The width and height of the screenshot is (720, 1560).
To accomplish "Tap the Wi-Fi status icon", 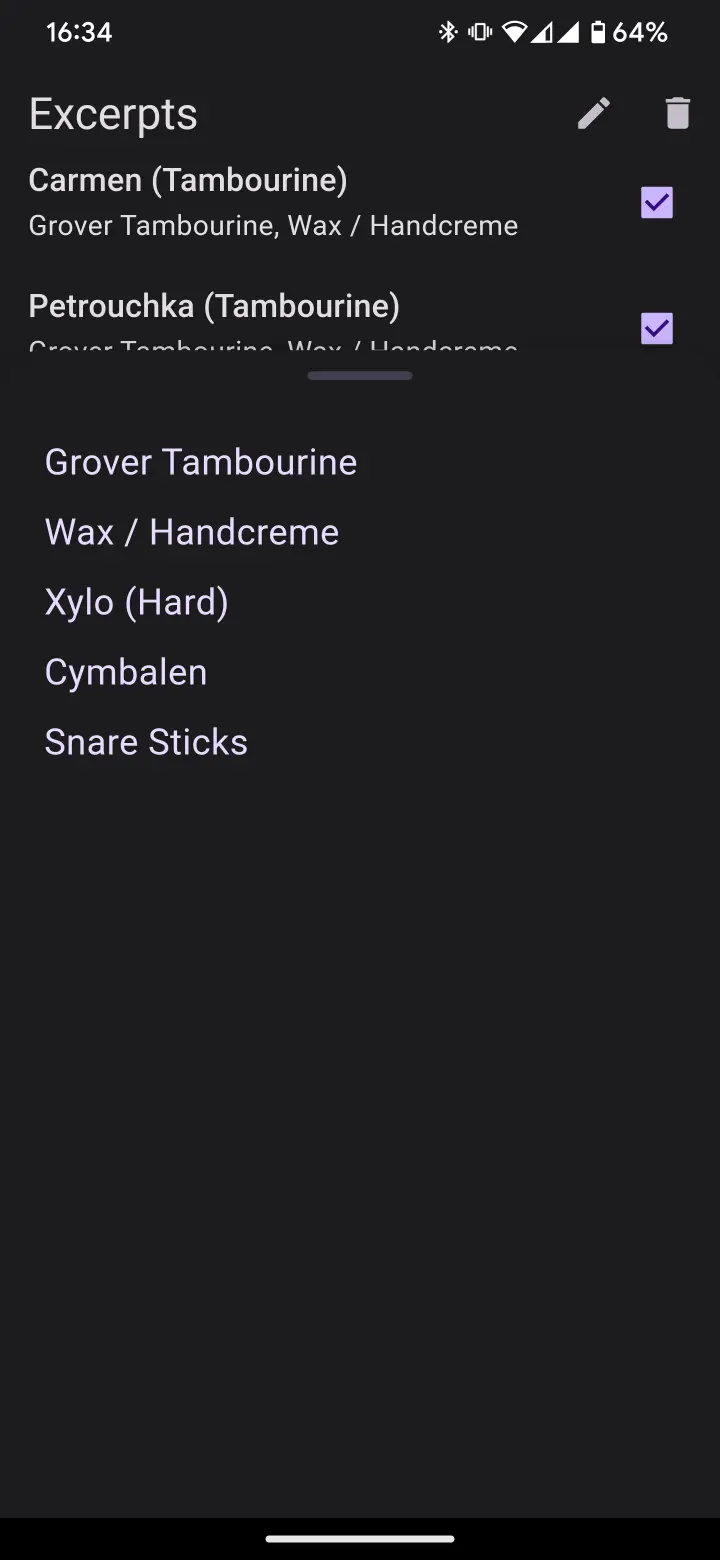I will pyautogui.click(x=514, y=33).
